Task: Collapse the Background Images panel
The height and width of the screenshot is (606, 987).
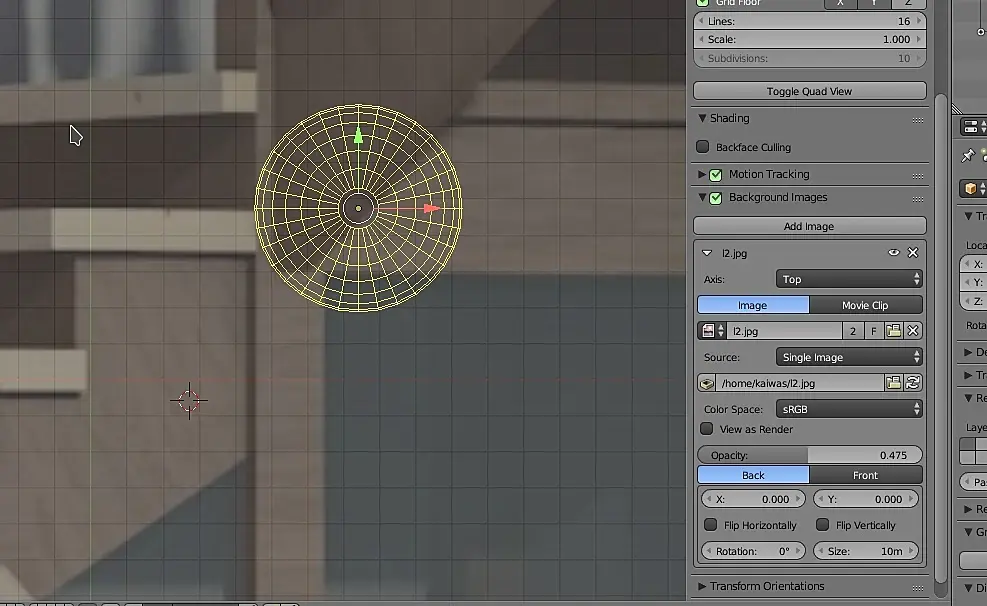Action: coord(702,197)
